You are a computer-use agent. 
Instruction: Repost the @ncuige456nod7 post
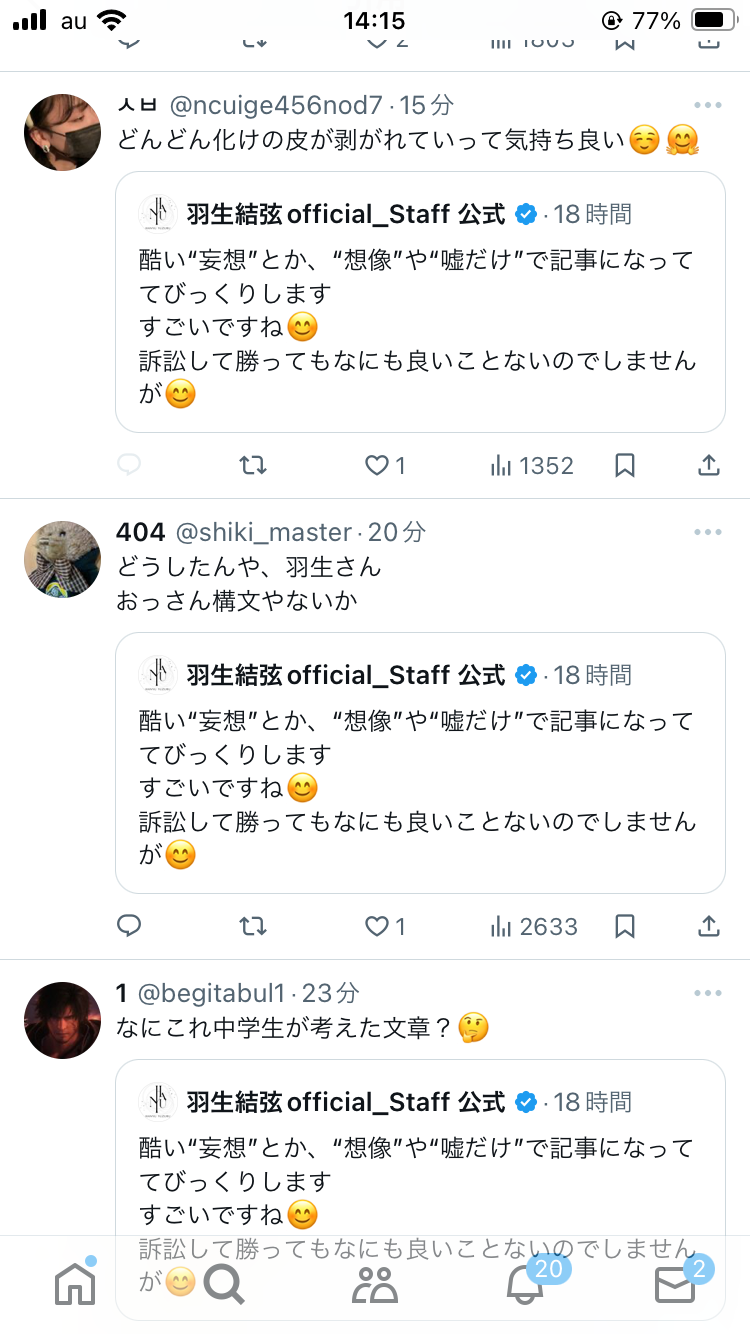click(x=254, y=465)
